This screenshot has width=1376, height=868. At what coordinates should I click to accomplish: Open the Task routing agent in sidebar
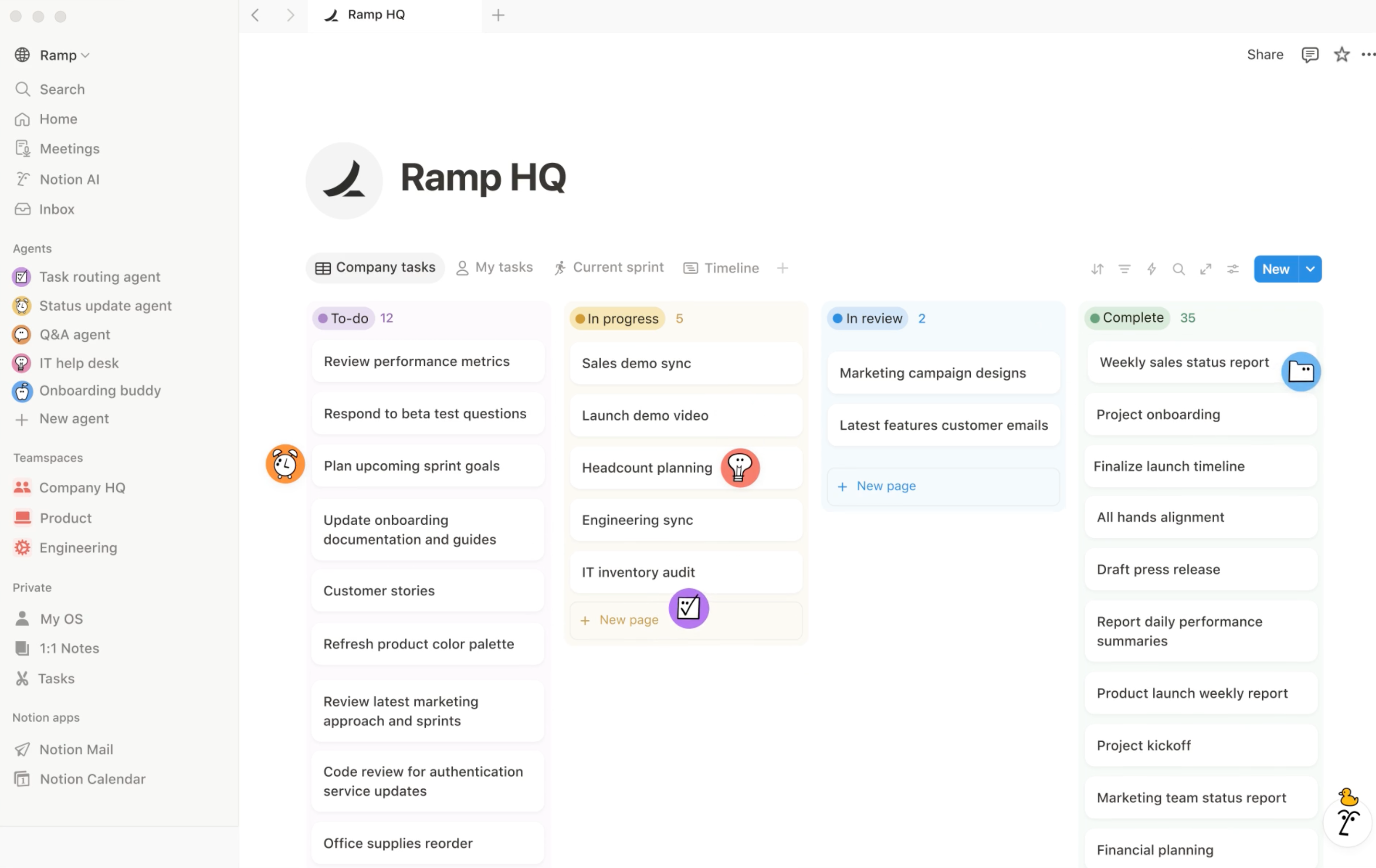[x=99, y=277]
